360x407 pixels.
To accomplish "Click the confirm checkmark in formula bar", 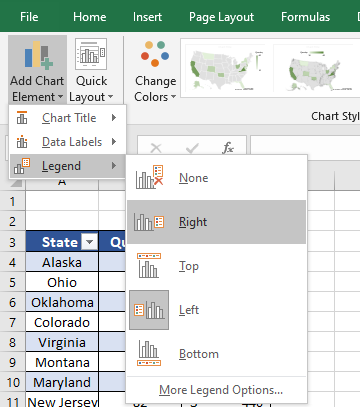I will 192,147.
